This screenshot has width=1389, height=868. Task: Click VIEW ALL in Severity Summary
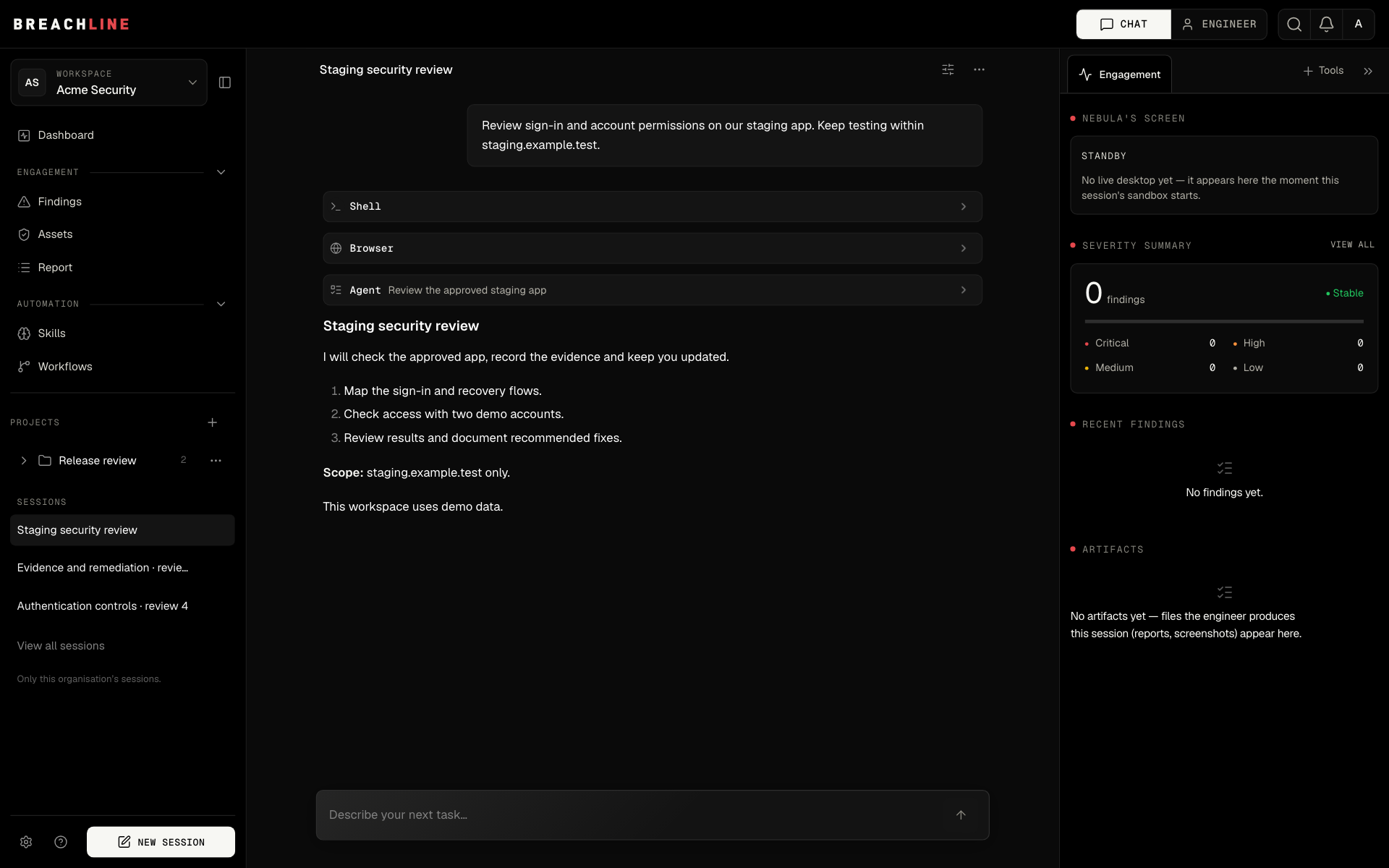click(x=1352, y=245)
